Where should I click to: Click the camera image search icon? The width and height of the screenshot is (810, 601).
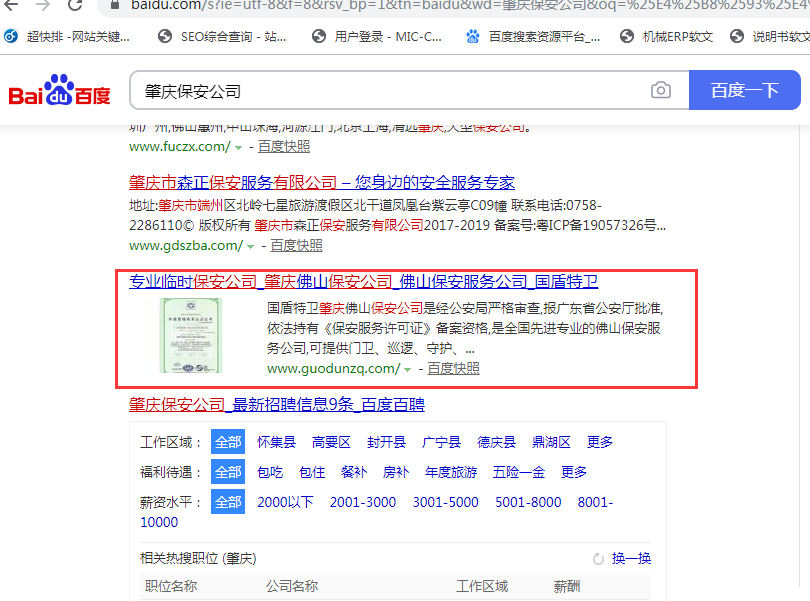661,90
